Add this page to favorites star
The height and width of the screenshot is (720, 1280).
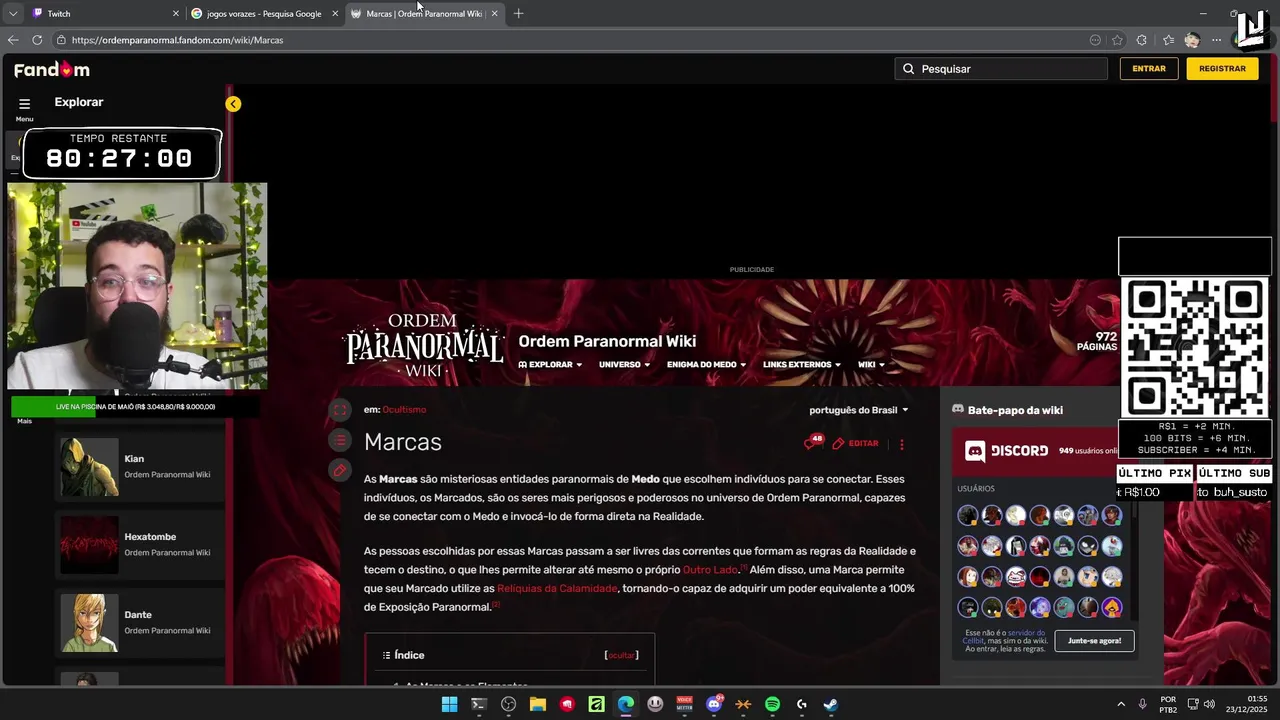click(1117, 40)
